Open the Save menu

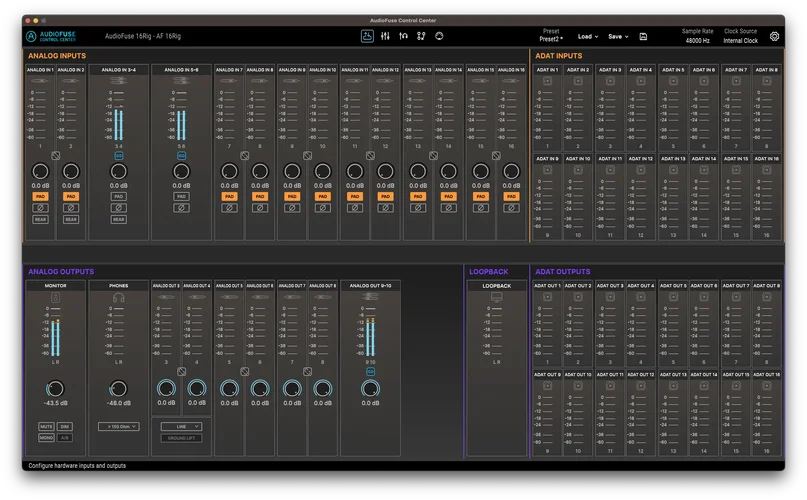pyautogui.click(x=617, y=36)
